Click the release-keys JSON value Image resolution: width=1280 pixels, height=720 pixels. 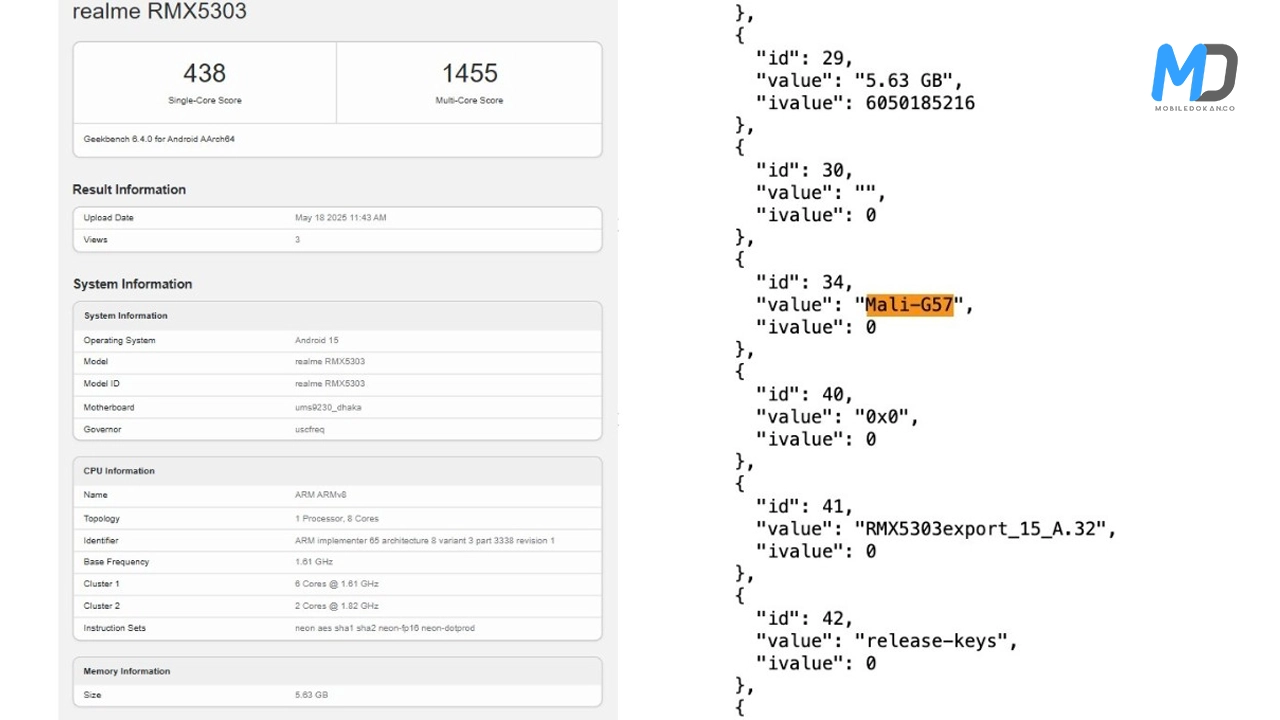coord(935,641)
